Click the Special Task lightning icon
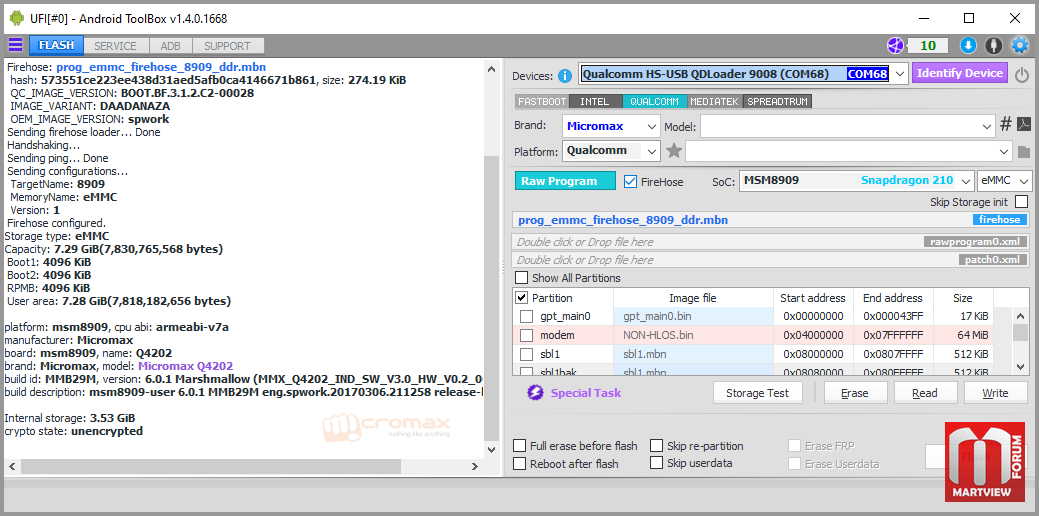1039x516 pixels. [535, 393]
